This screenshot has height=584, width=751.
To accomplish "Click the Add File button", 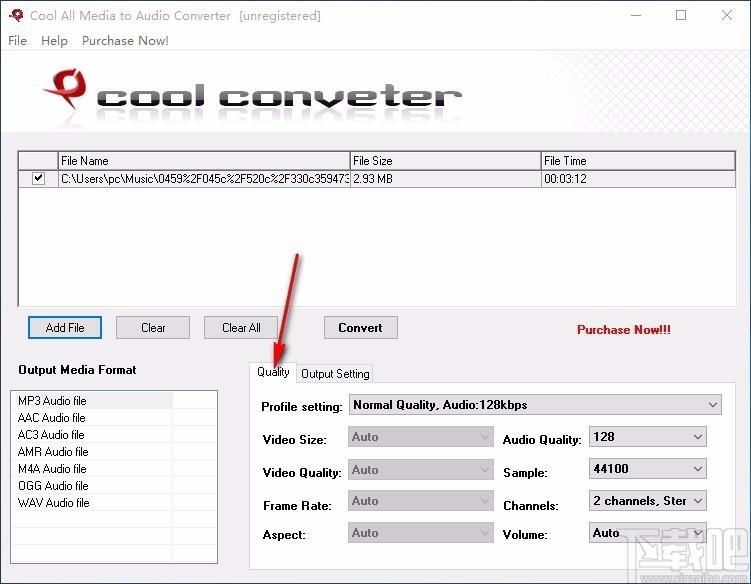I will tap(65, 328).
